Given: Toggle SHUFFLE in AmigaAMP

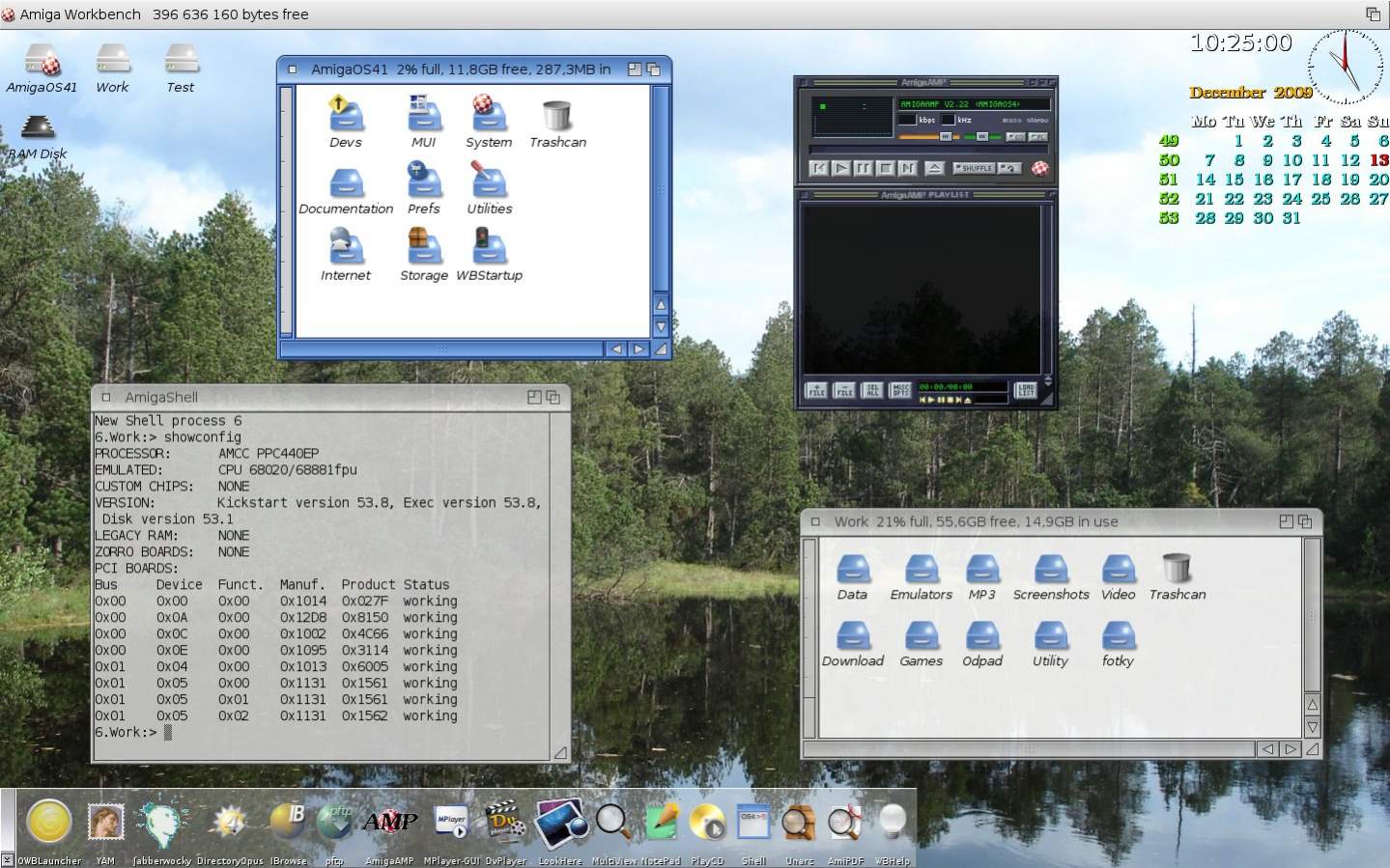Looking at the screenshot, I should pos(974,168).
